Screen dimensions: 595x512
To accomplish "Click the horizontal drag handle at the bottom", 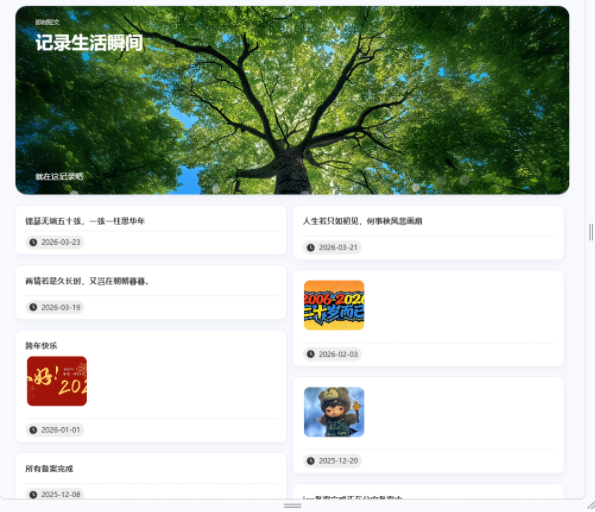I will pyautogui.click(x=293, y=506).
